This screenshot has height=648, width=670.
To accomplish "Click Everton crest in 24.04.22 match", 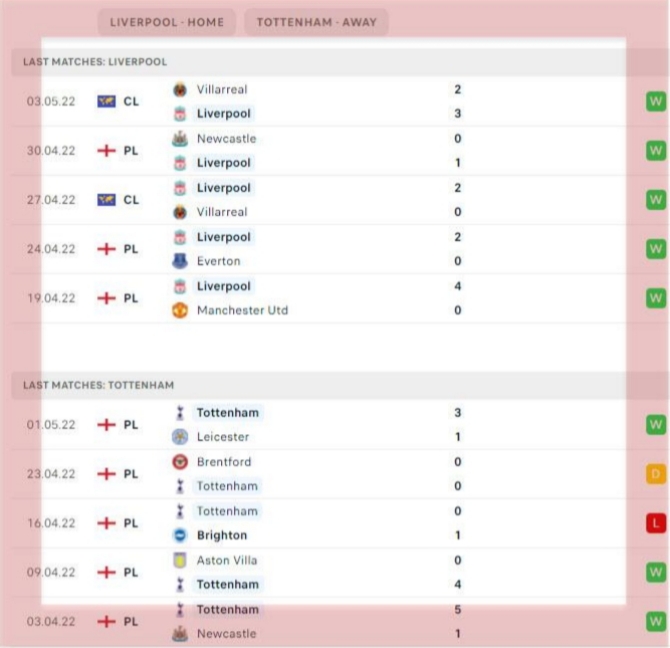I will click(x=180, y=261).
